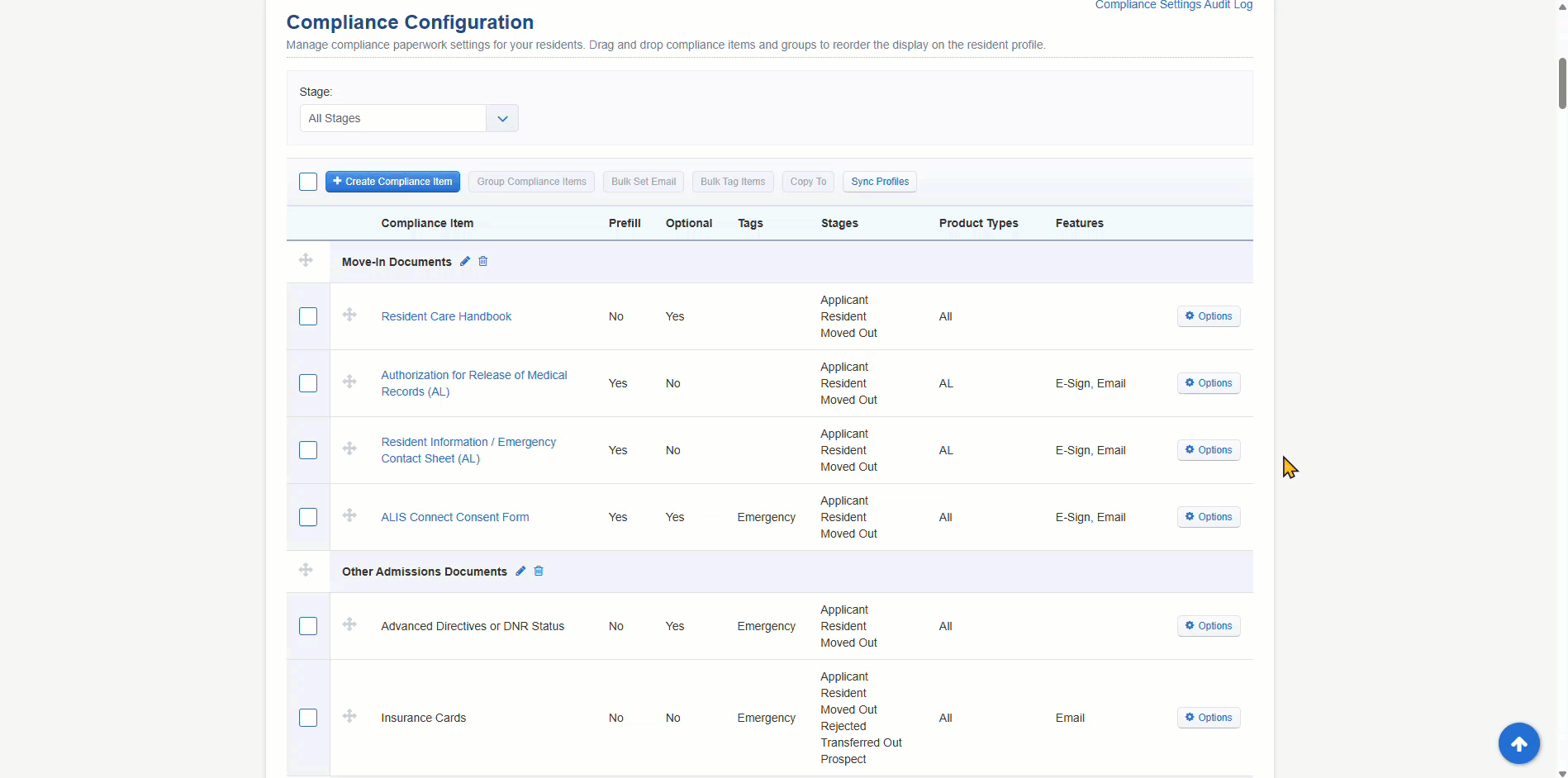The height and width of the screenshot is (778, 1568).
Task: Grab the Other Admissions Documents drag handle
Action: tap(306, 570)
